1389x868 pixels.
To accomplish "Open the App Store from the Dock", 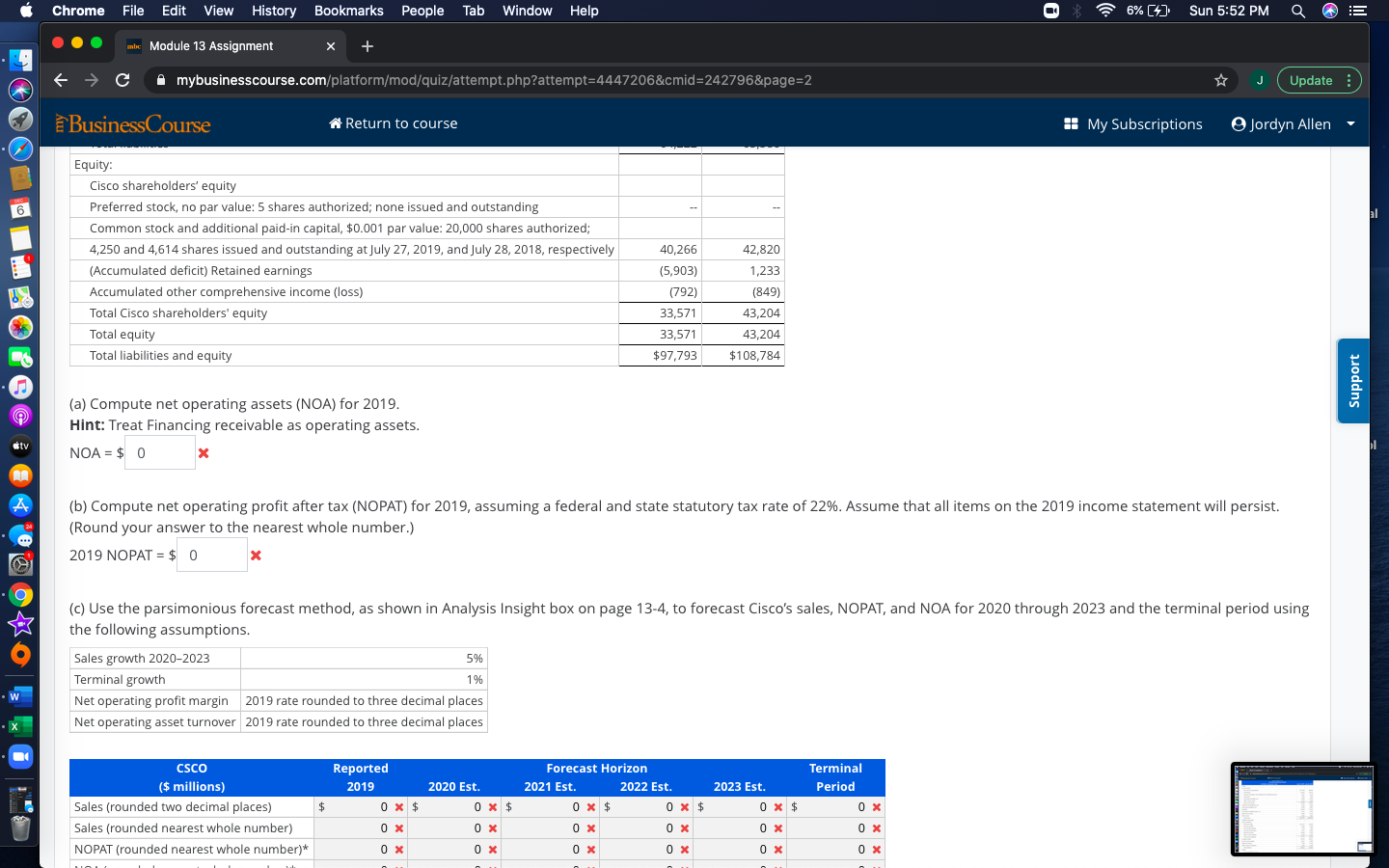I will [20, 505].
